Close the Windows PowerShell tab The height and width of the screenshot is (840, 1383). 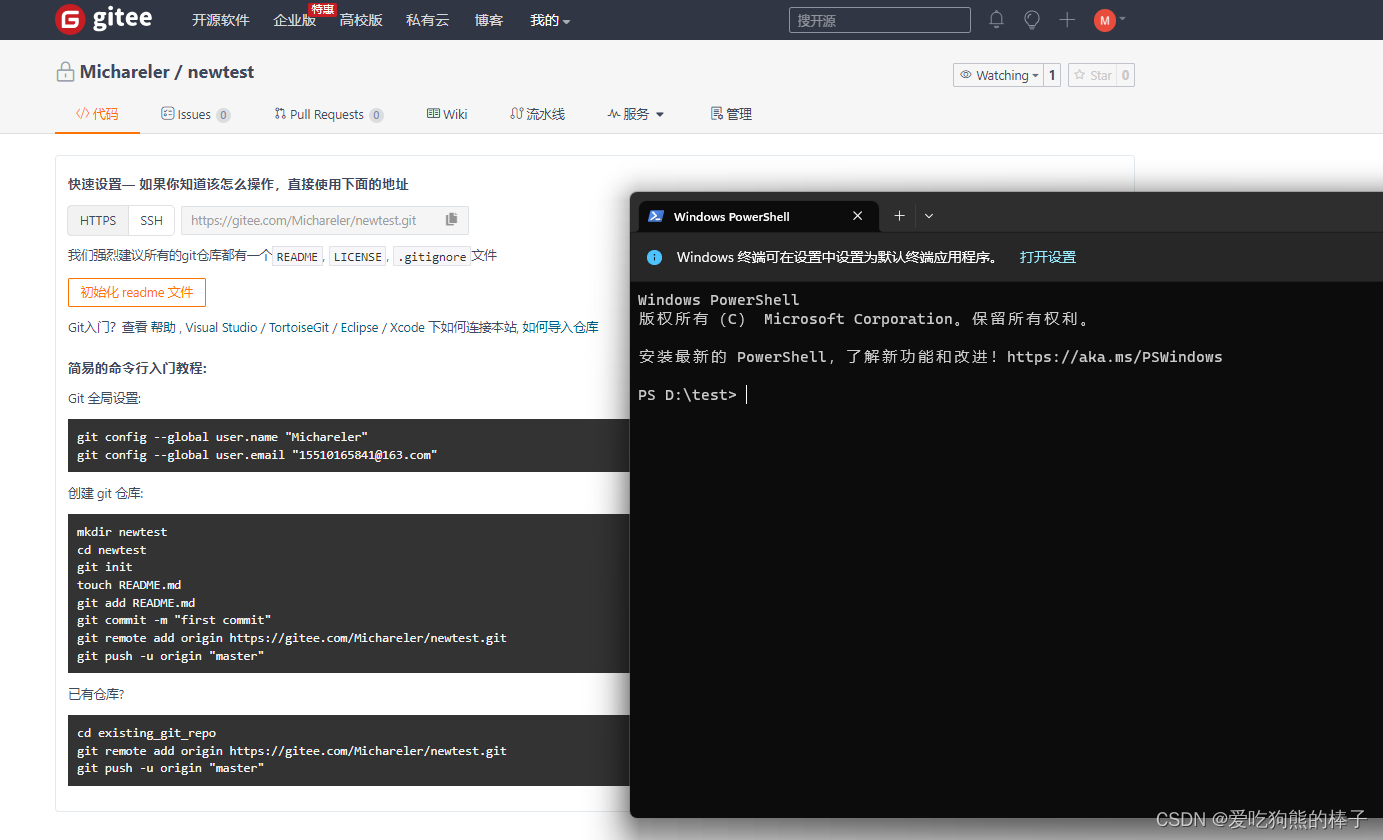point(857,216)
